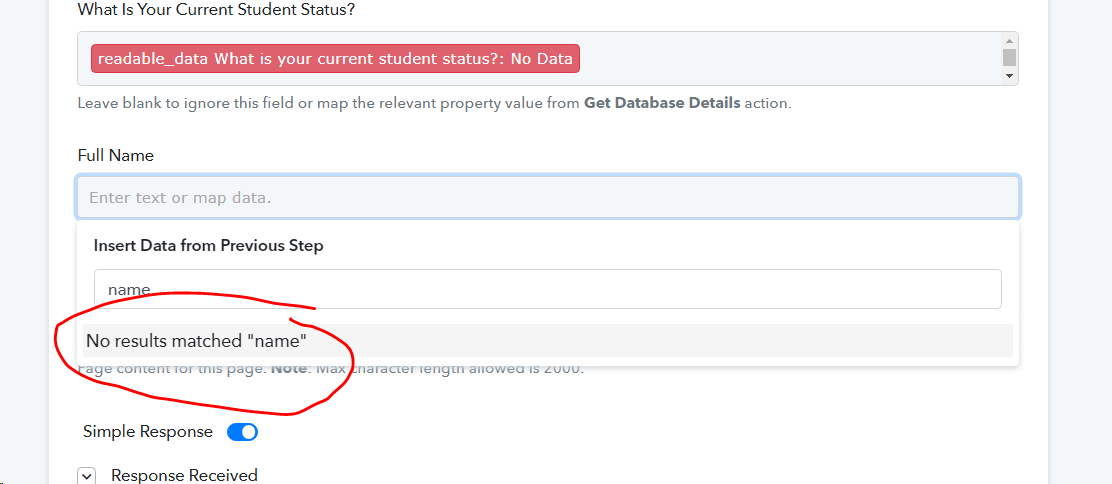Click the student status field's scroll up arrow
Image resolution: width=1112 pixels, height=484 pixels.
1009,40
